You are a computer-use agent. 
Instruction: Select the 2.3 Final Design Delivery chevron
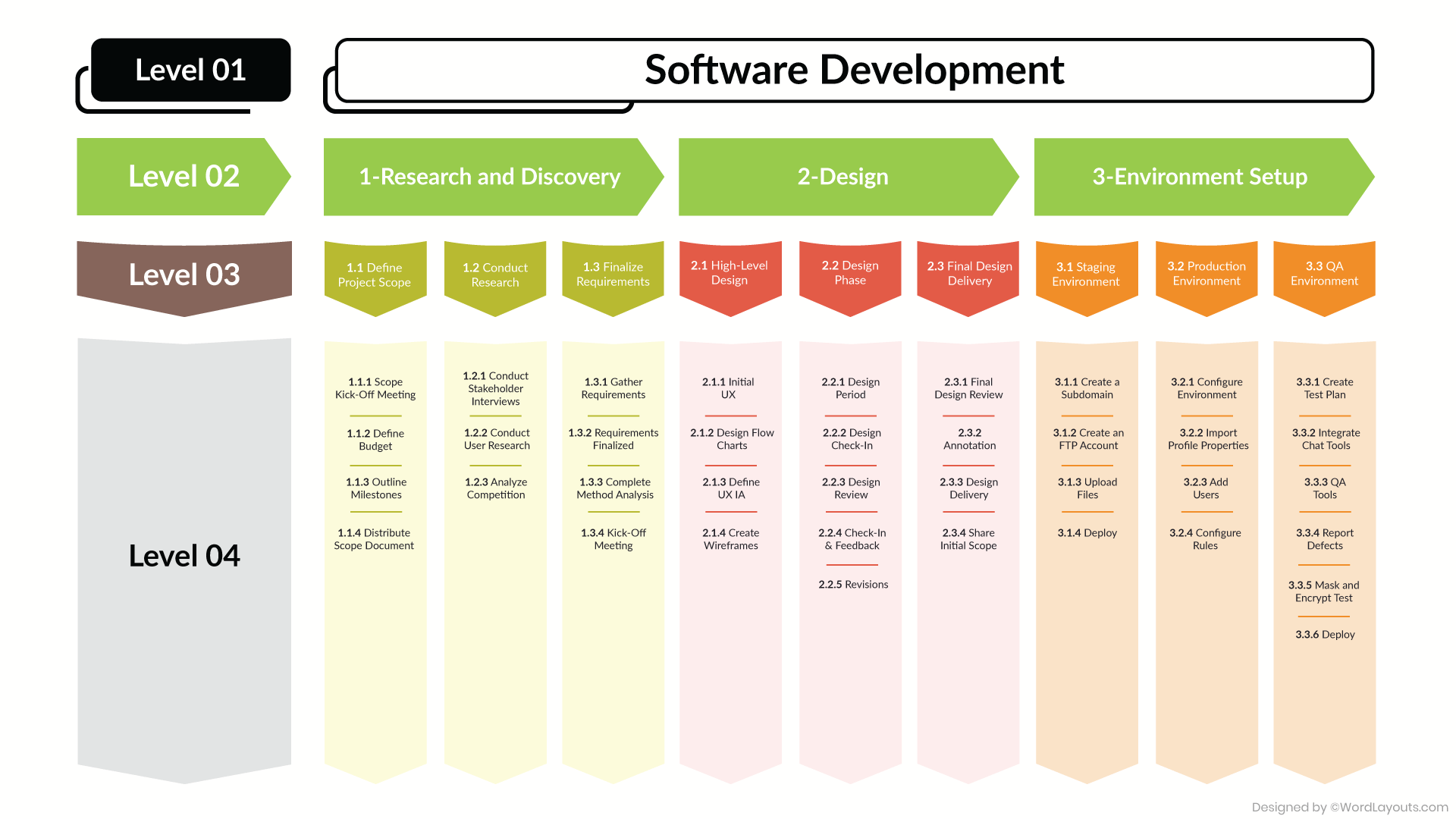(x=968, y=273)
